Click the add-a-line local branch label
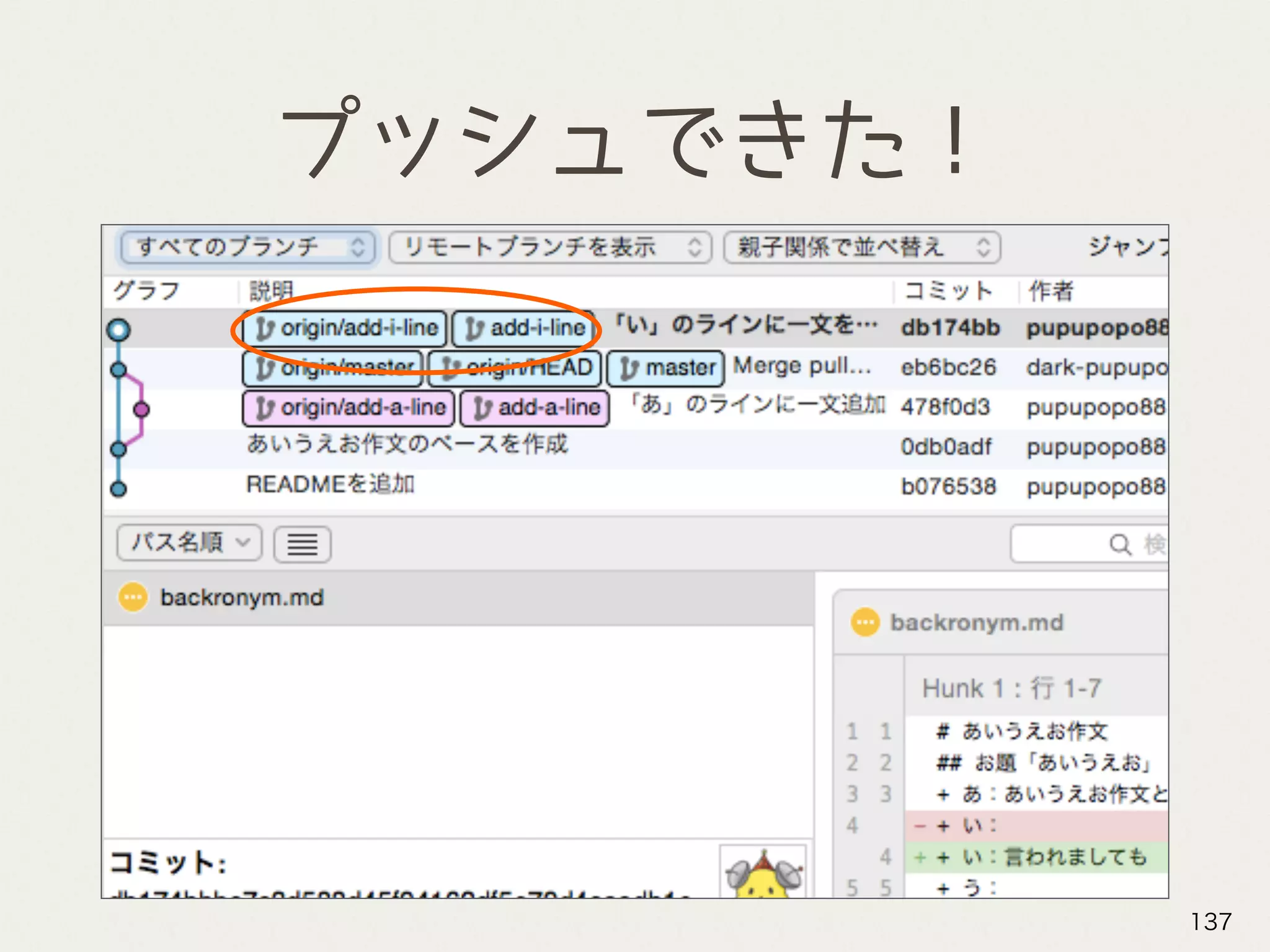 click(535, 408)
